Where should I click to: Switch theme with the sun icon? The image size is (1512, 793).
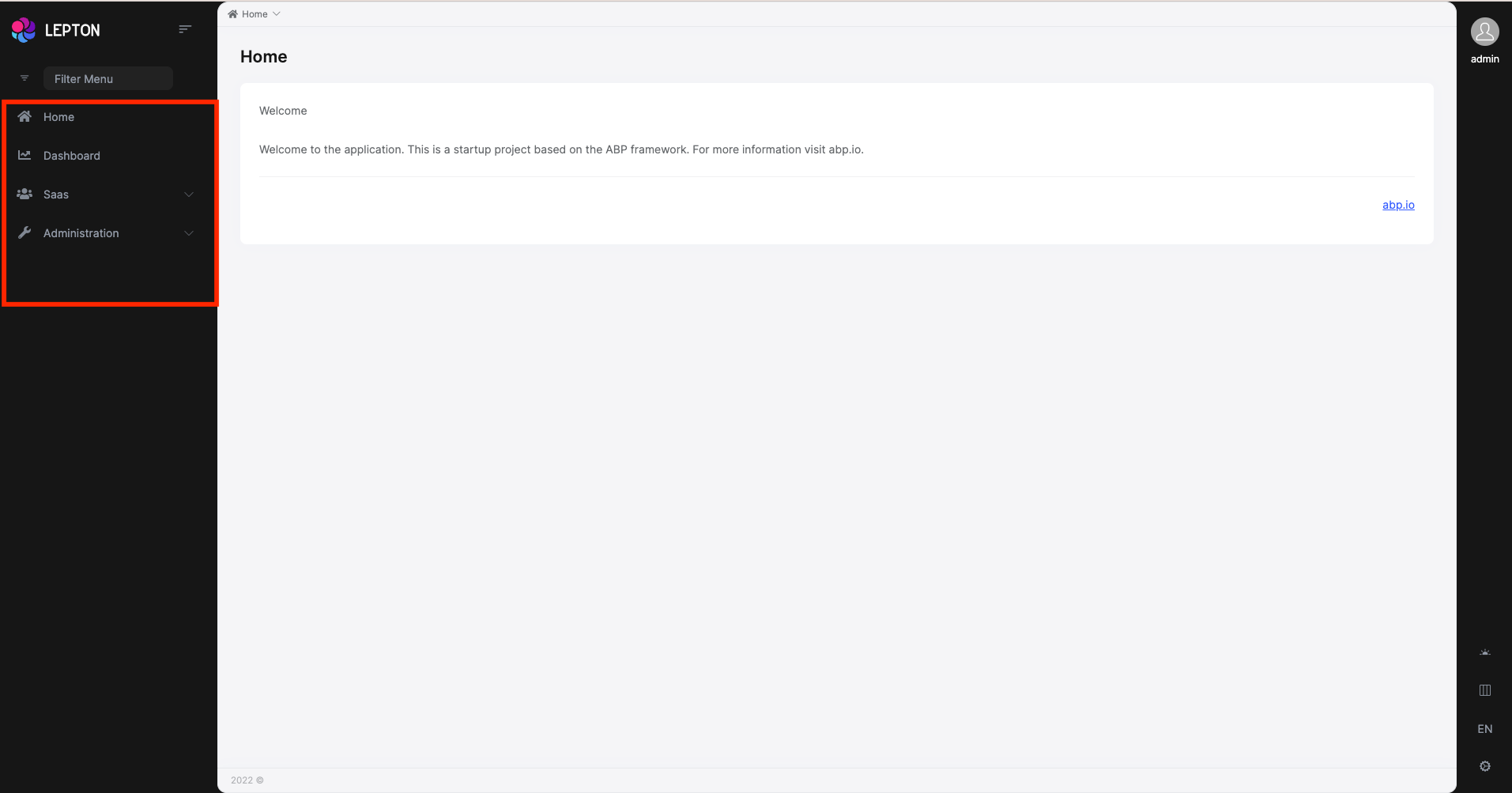(1485, 652)
